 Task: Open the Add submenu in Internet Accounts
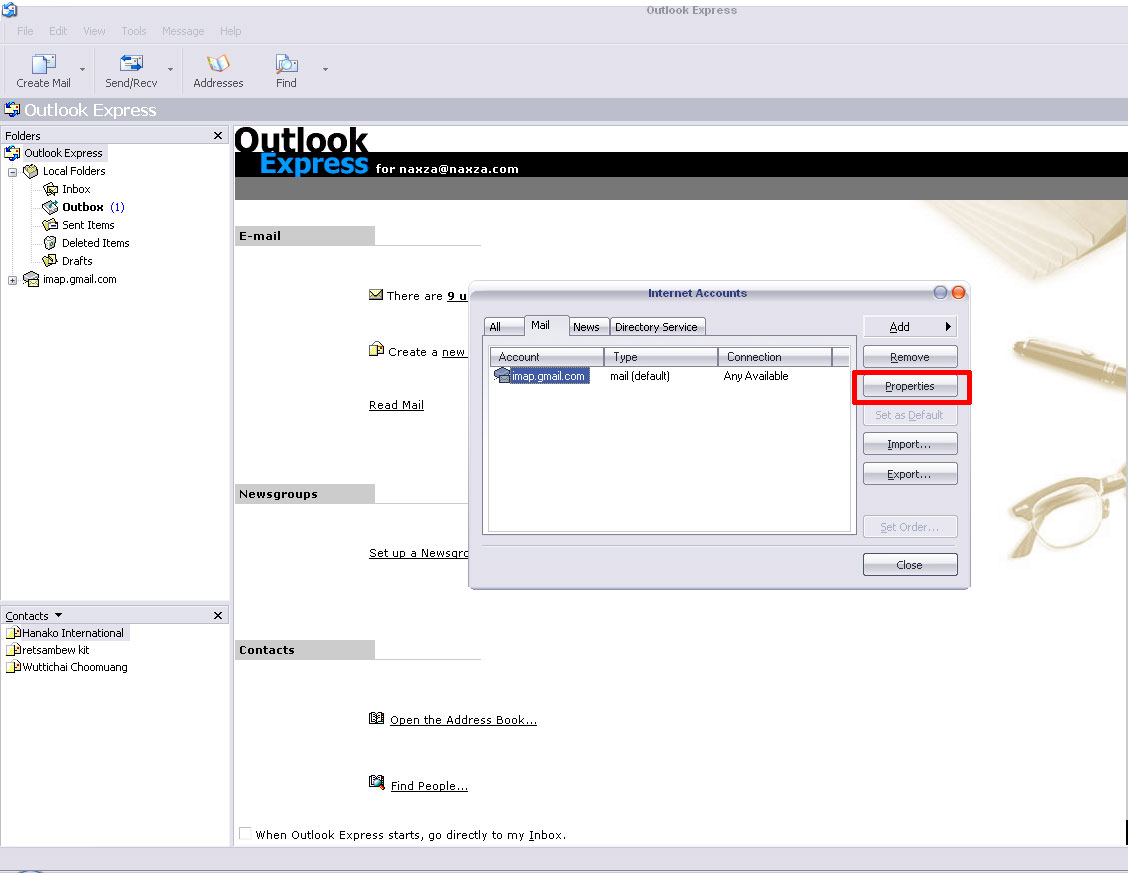click(910, 326)
